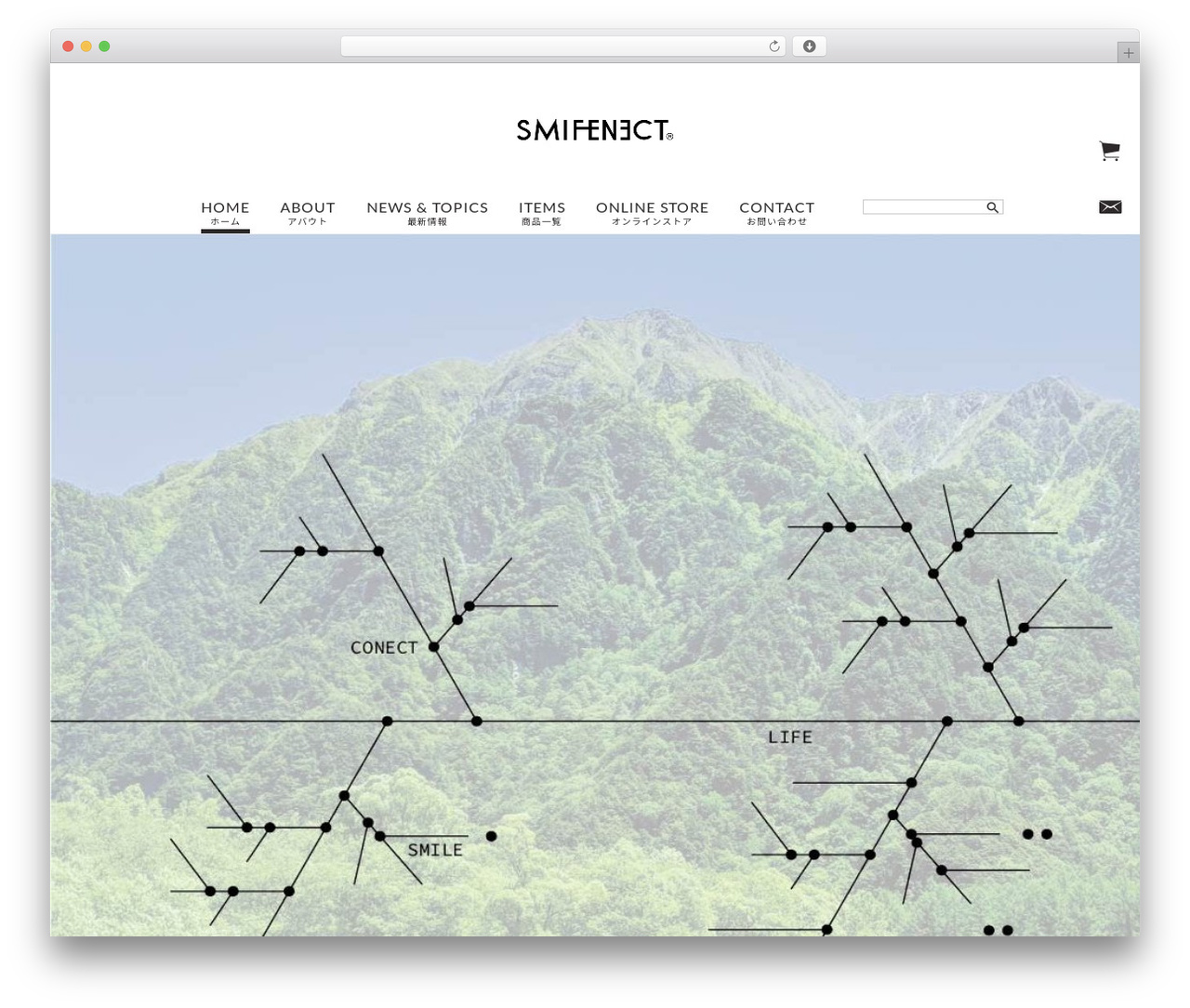Click the LIFE label in the diagram

coord(790,737)
